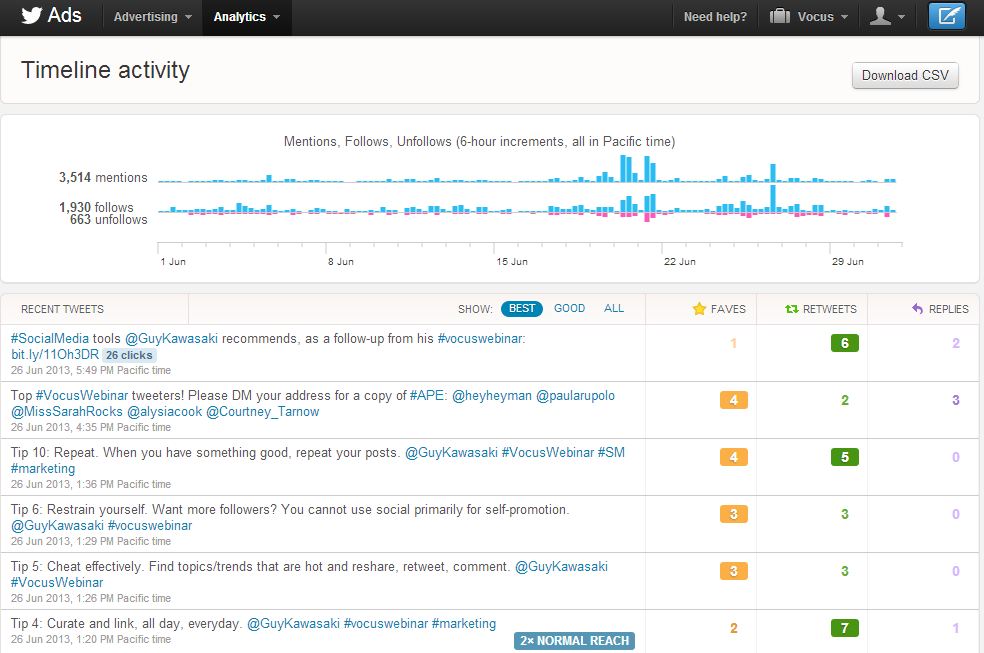Click the briefcase icon next to Vocus
984x653 pixels.
pyautogui.click(x=779, y=17)
